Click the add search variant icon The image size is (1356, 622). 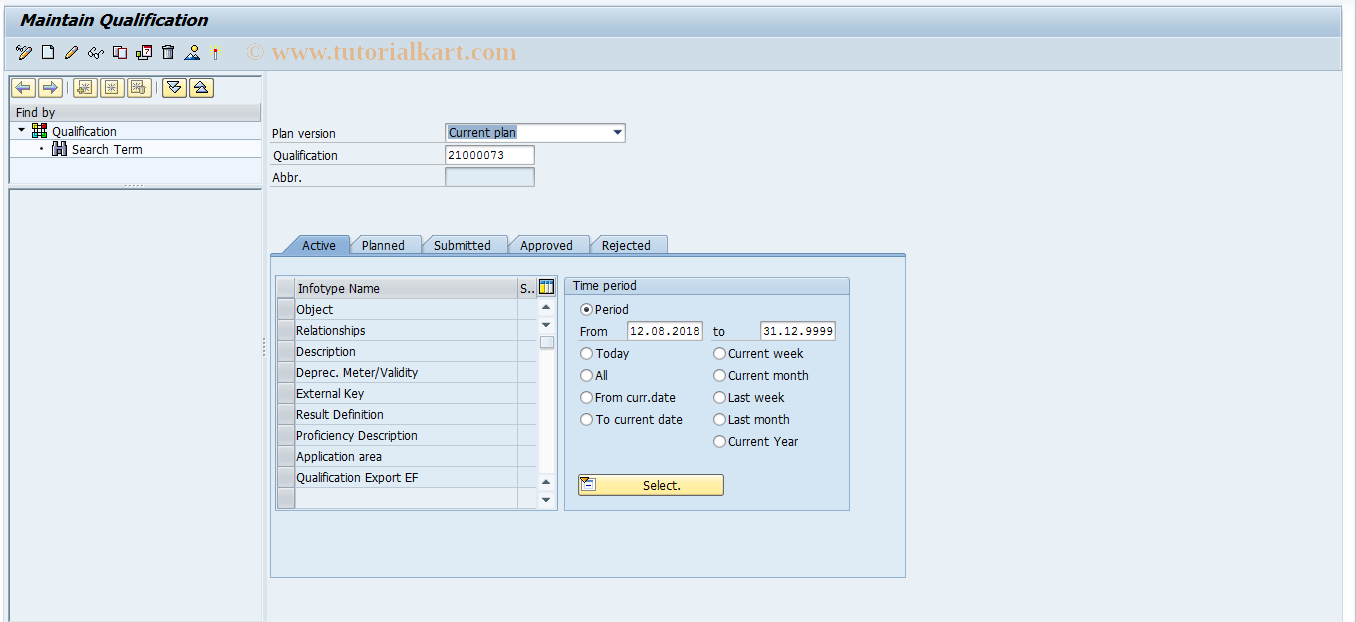[x=85, y=88]
